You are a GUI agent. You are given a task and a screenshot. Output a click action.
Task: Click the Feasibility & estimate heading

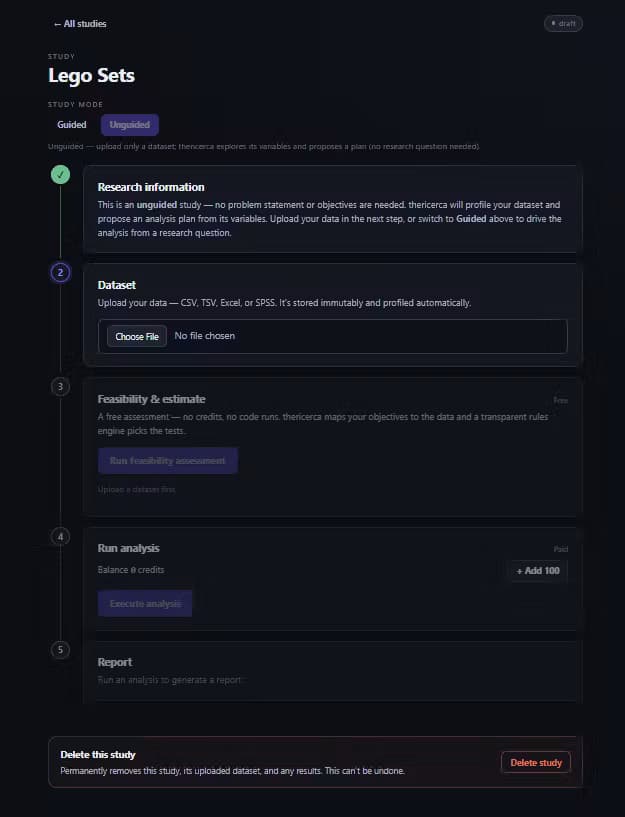click(x=152, y=399)
